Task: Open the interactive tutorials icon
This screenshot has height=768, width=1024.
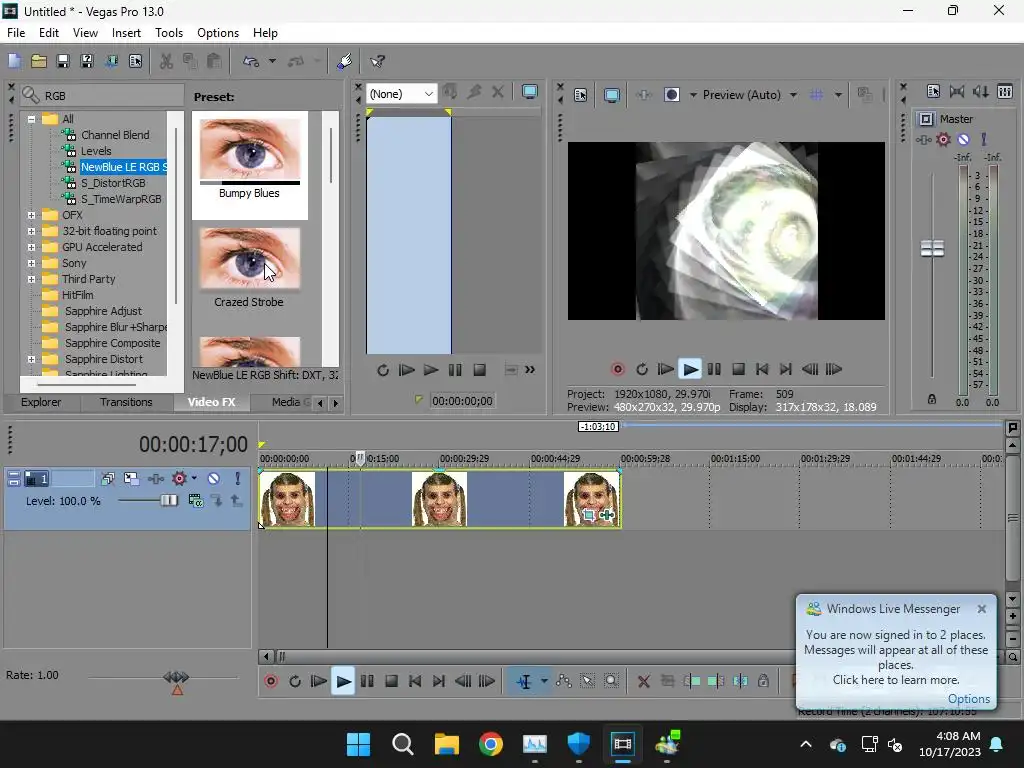Action: tap(344, 61)
